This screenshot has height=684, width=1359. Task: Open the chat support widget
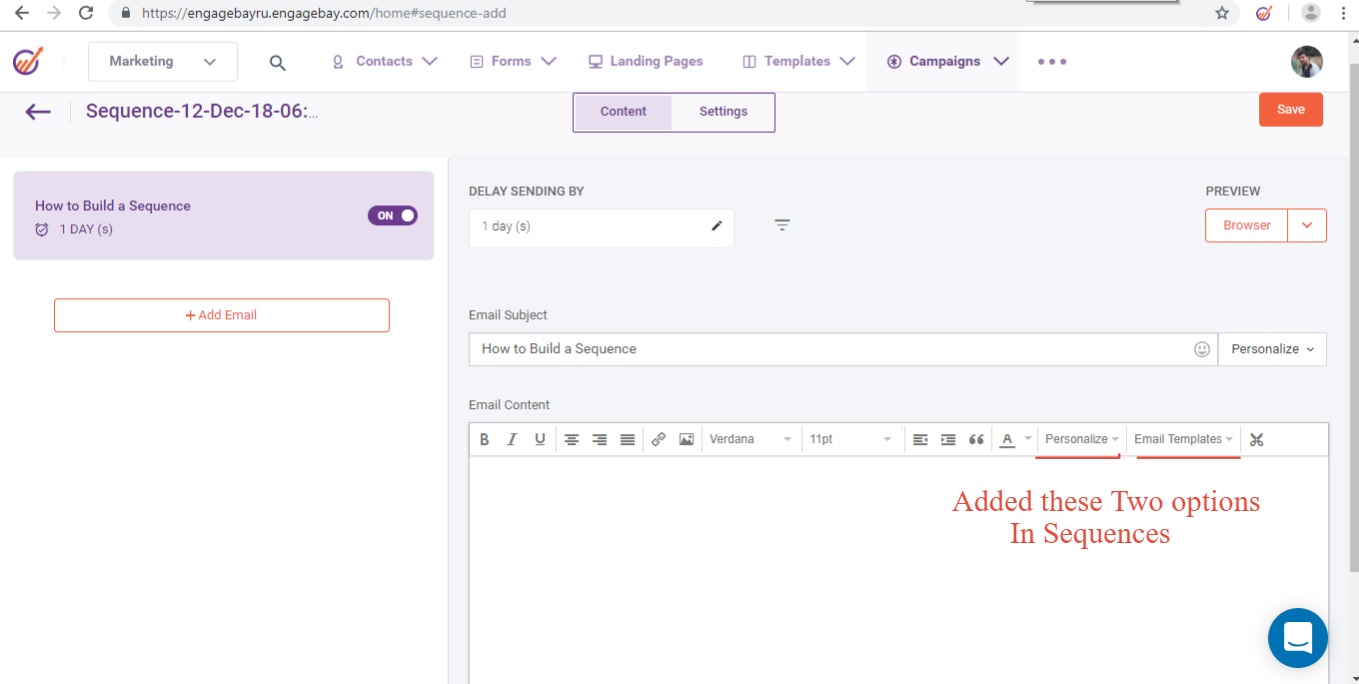1297,637
